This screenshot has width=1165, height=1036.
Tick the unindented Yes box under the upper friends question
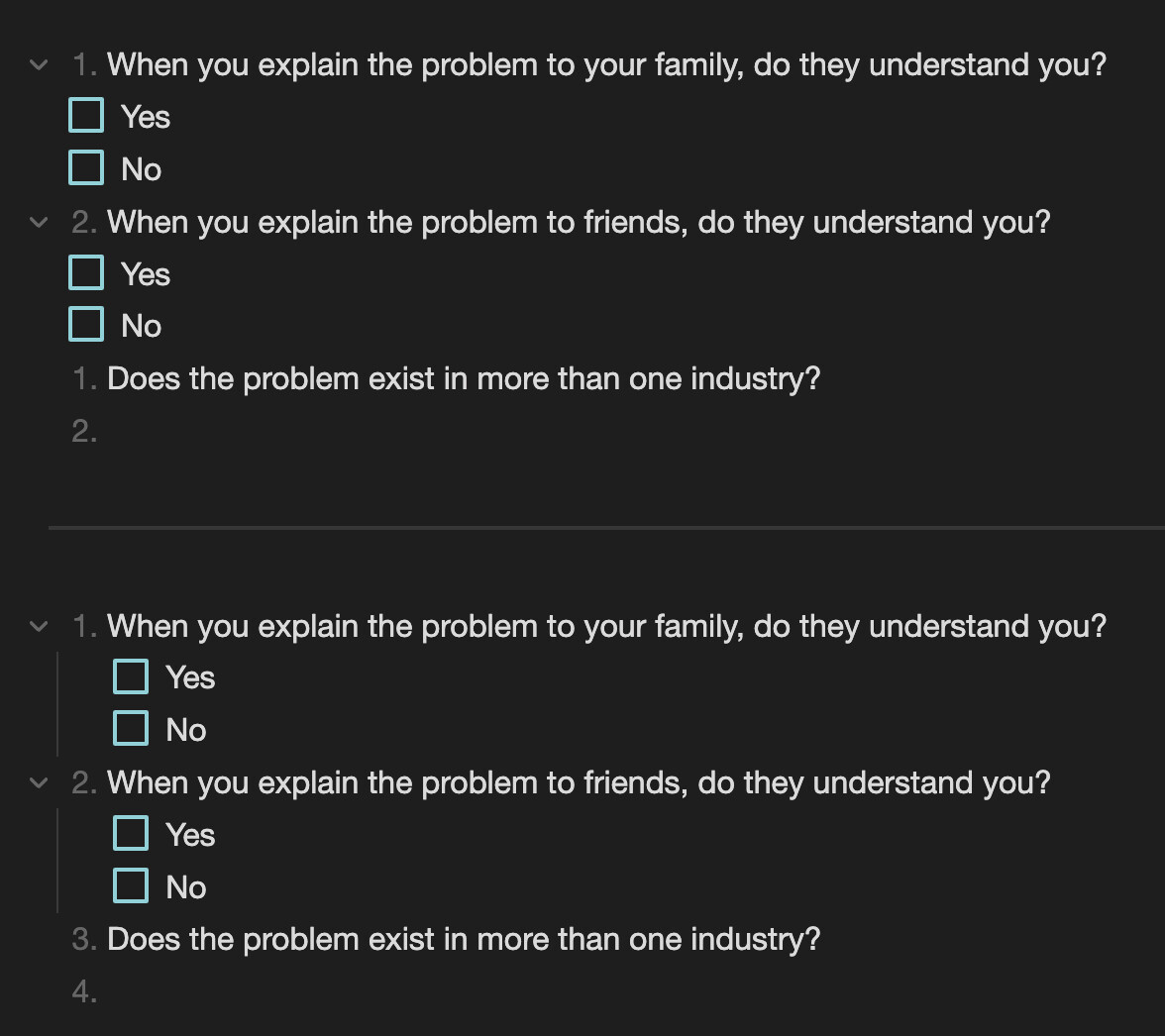(x=86, y=272)
